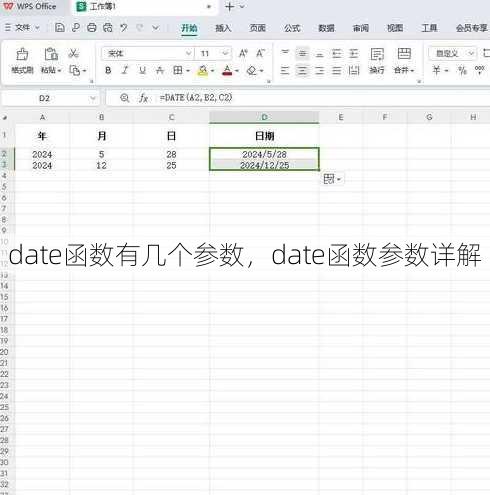Toggle strikethrough formatting
This screenshot has height=495, width=490.
160,70
